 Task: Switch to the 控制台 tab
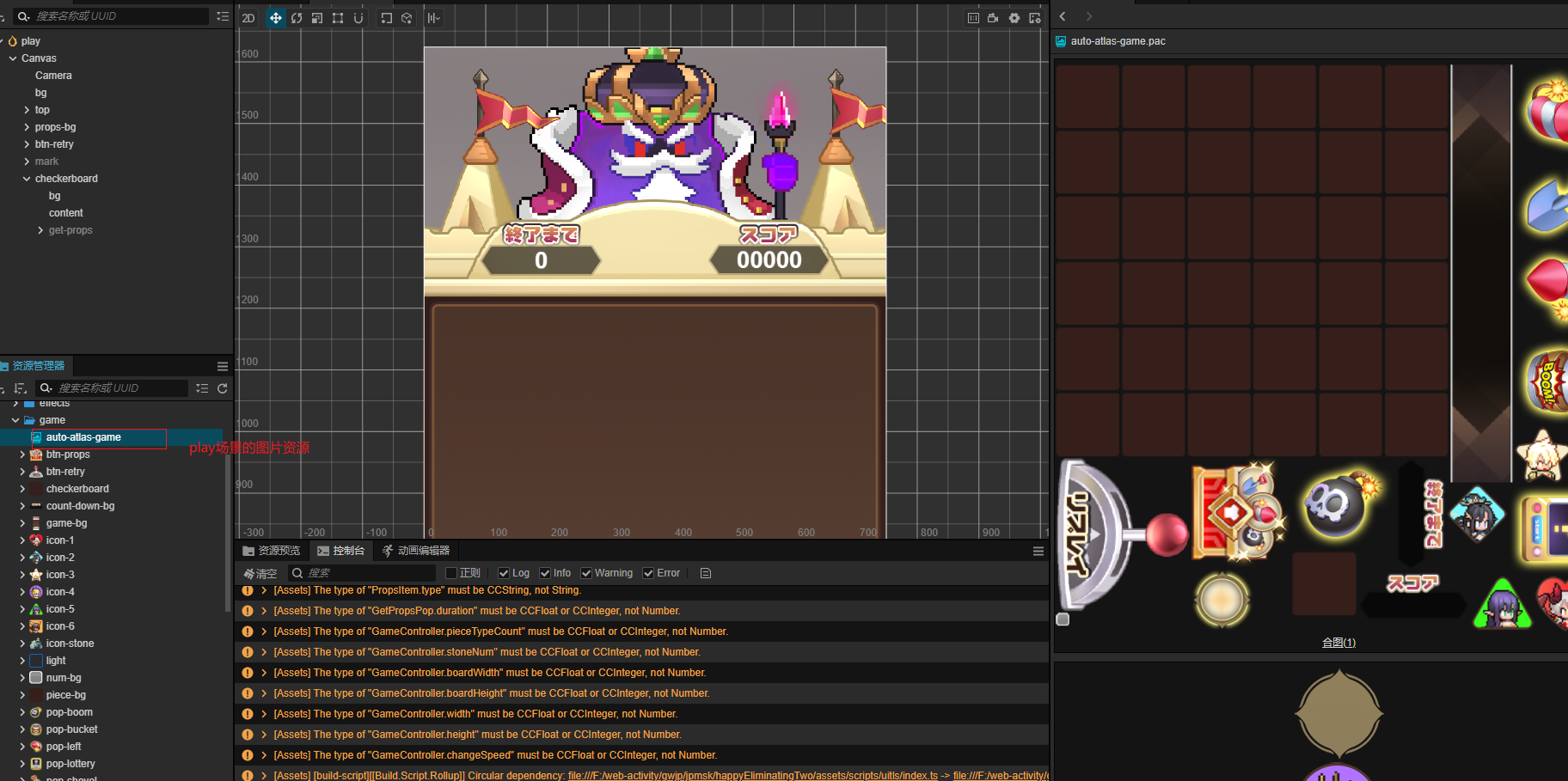pos(341,551)
